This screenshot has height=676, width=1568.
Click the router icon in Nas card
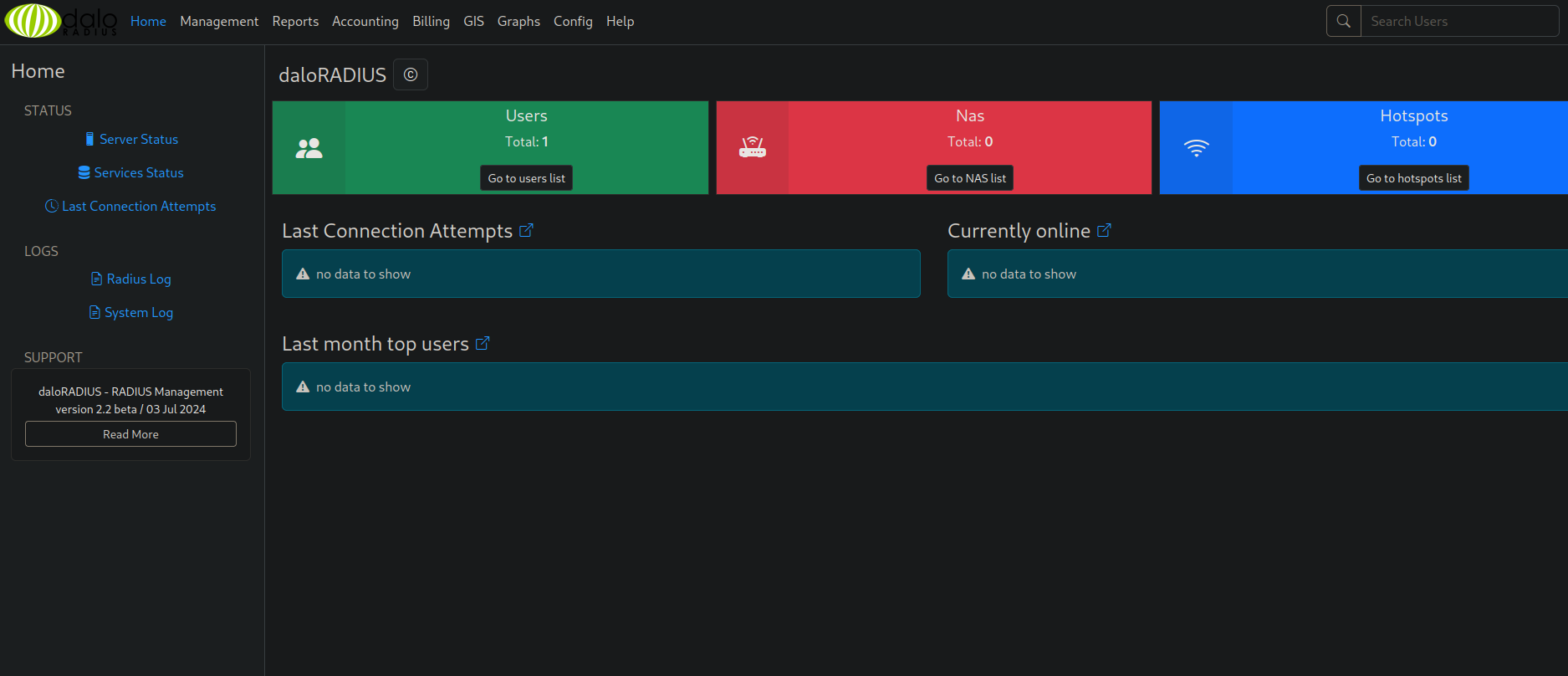coord(753,148)
